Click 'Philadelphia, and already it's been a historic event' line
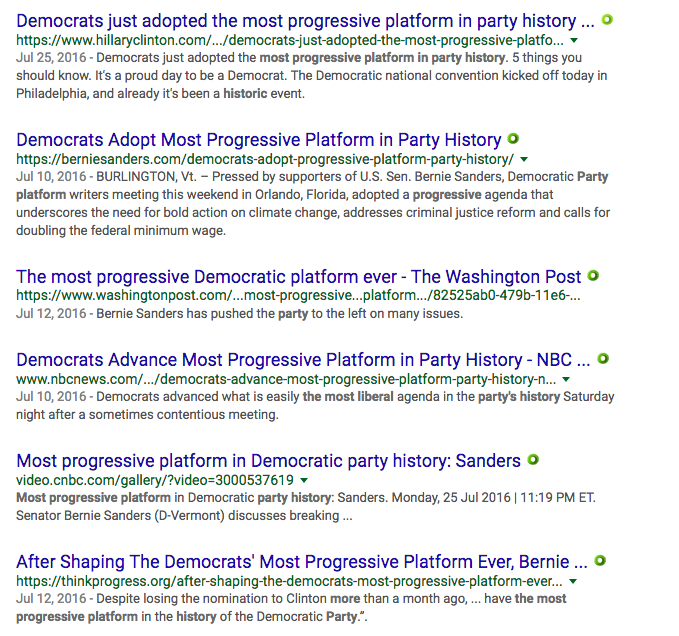Image resolution: width=679 pixels, height=636 pixels. pyautogui.click(x=160, y=94)
